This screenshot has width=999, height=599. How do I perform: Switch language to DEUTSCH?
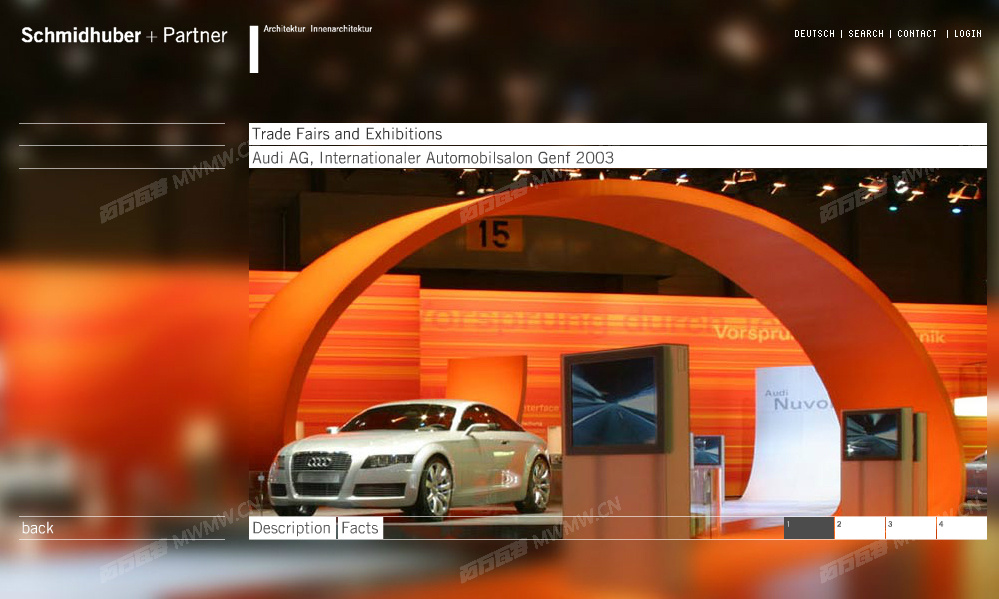point(814,34)
